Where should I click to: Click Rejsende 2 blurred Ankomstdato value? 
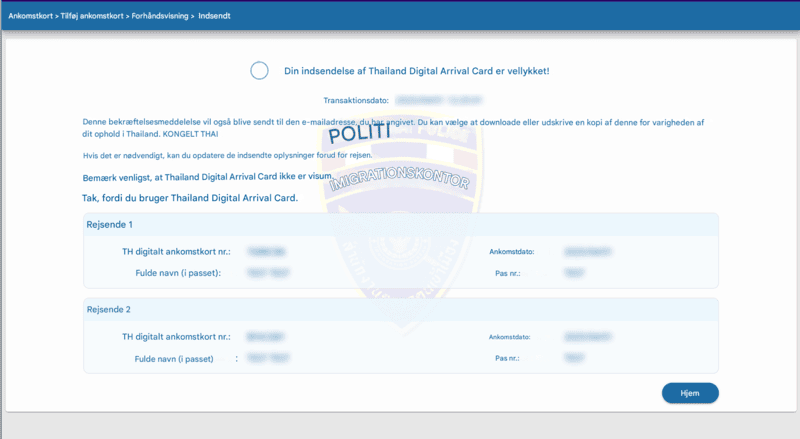[x=588, y=337]
